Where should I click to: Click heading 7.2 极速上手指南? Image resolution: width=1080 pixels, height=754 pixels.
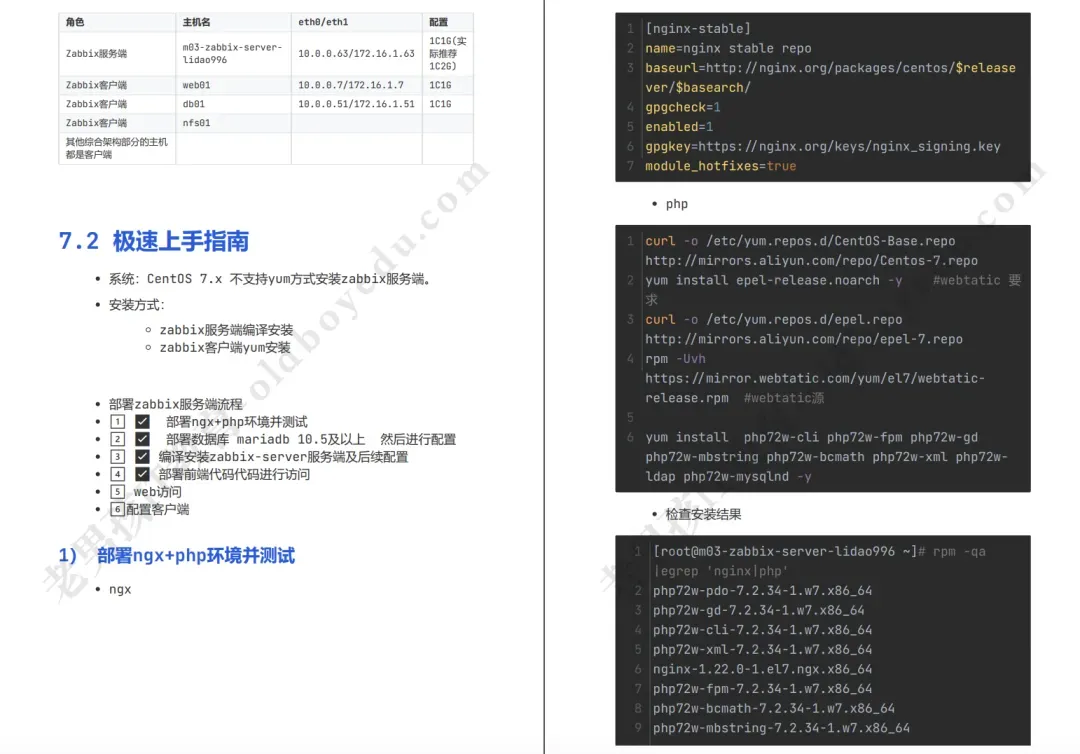[154, 241]
